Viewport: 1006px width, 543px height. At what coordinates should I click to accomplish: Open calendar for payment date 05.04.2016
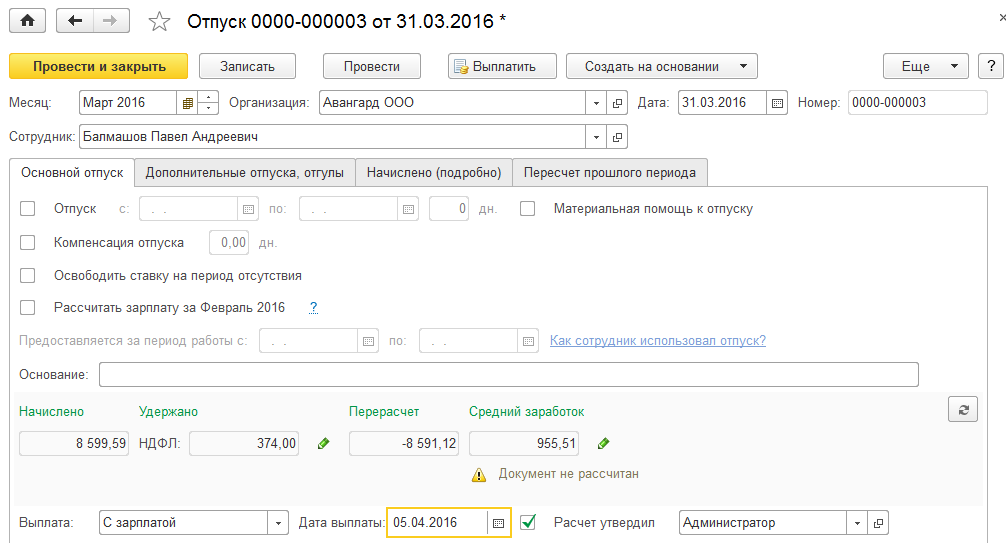(x=497, y=523)
